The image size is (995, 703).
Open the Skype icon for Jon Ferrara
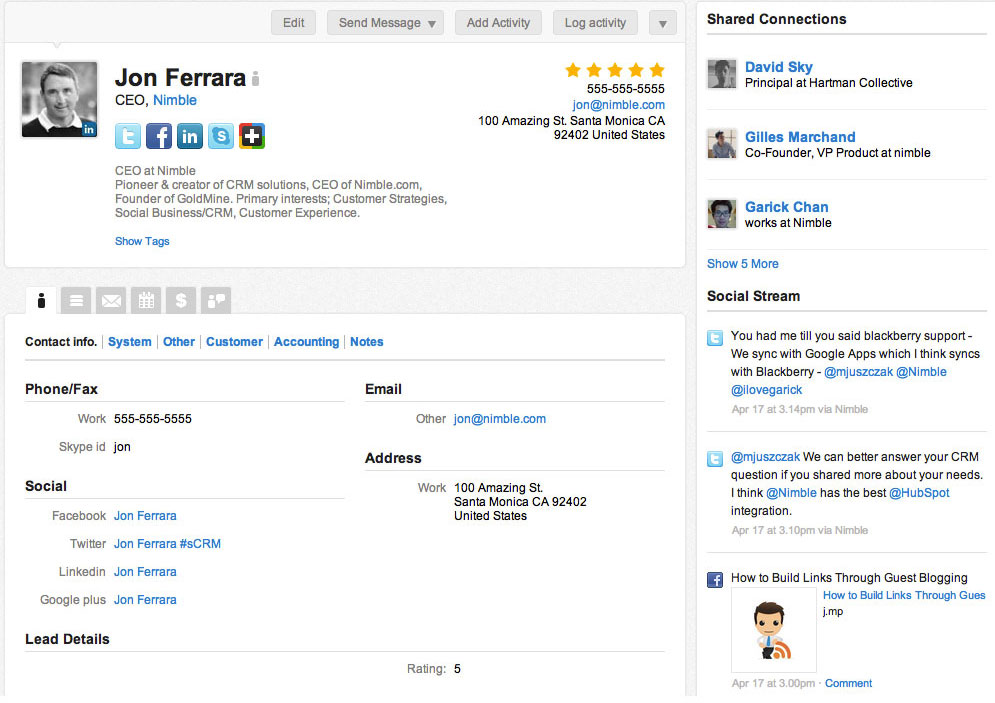221,136
